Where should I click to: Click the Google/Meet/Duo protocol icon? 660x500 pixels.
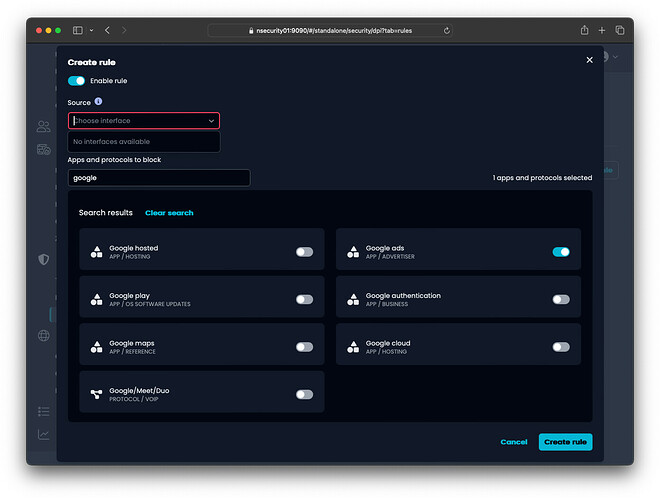pyautogui.click(x=96, y=394)
